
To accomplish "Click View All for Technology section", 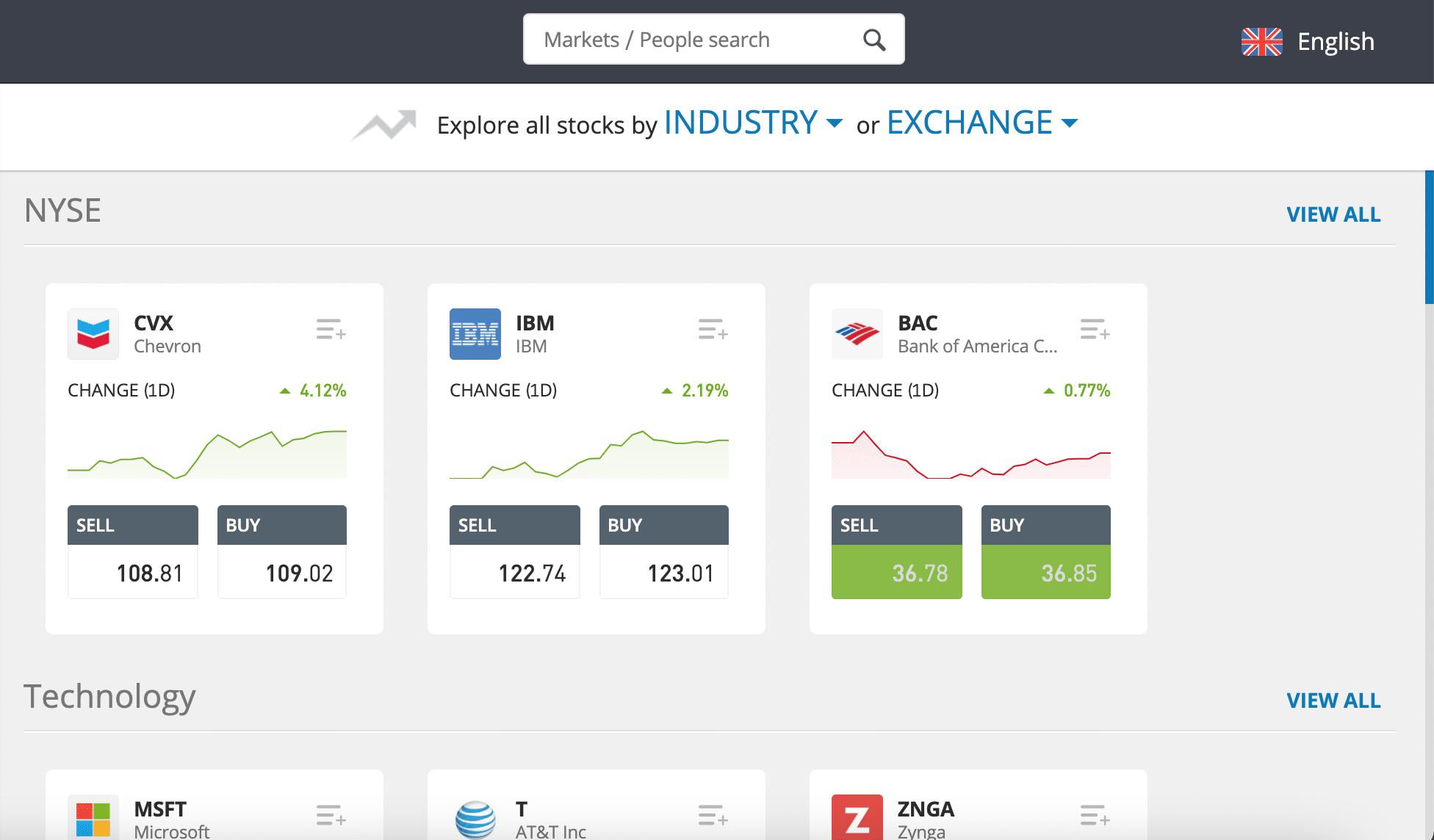I will coord(1333,700).
